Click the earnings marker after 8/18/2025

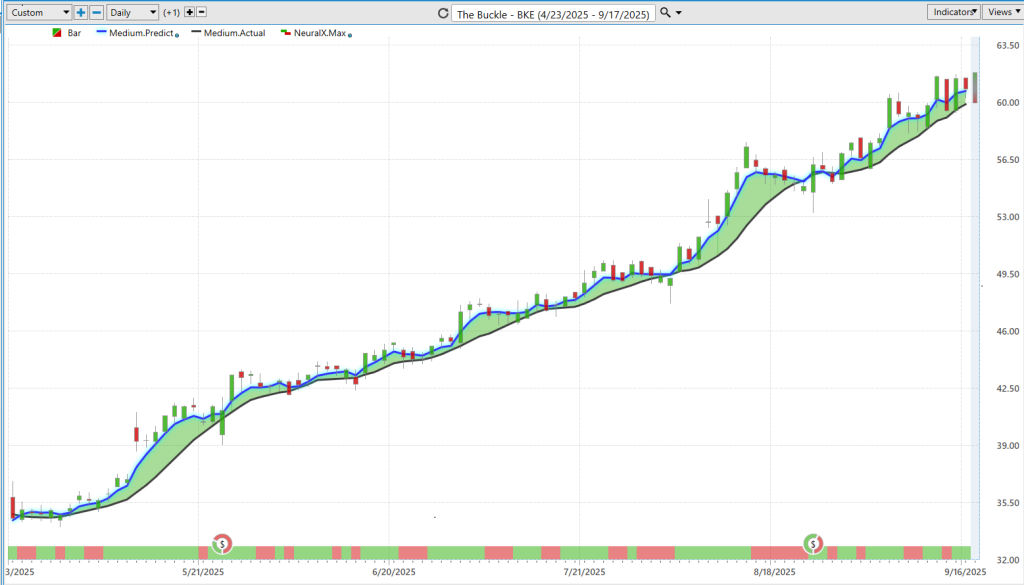coord(813,543)
